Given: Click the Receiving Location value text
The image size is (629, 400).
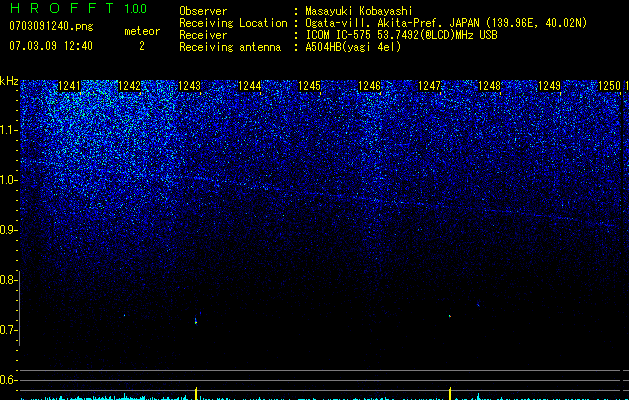Looking at the screenshot, I should (x=446, y=23).
